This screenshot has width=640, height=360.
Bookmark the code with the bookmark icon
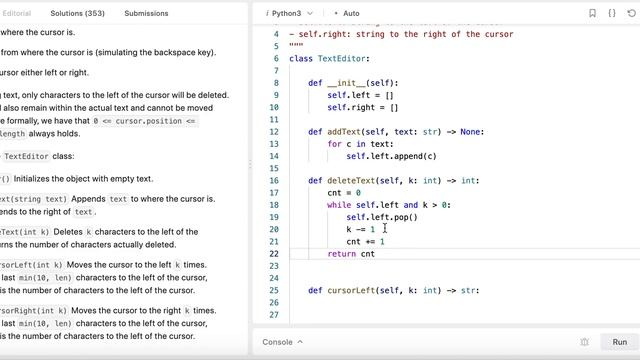click(593, 13)
